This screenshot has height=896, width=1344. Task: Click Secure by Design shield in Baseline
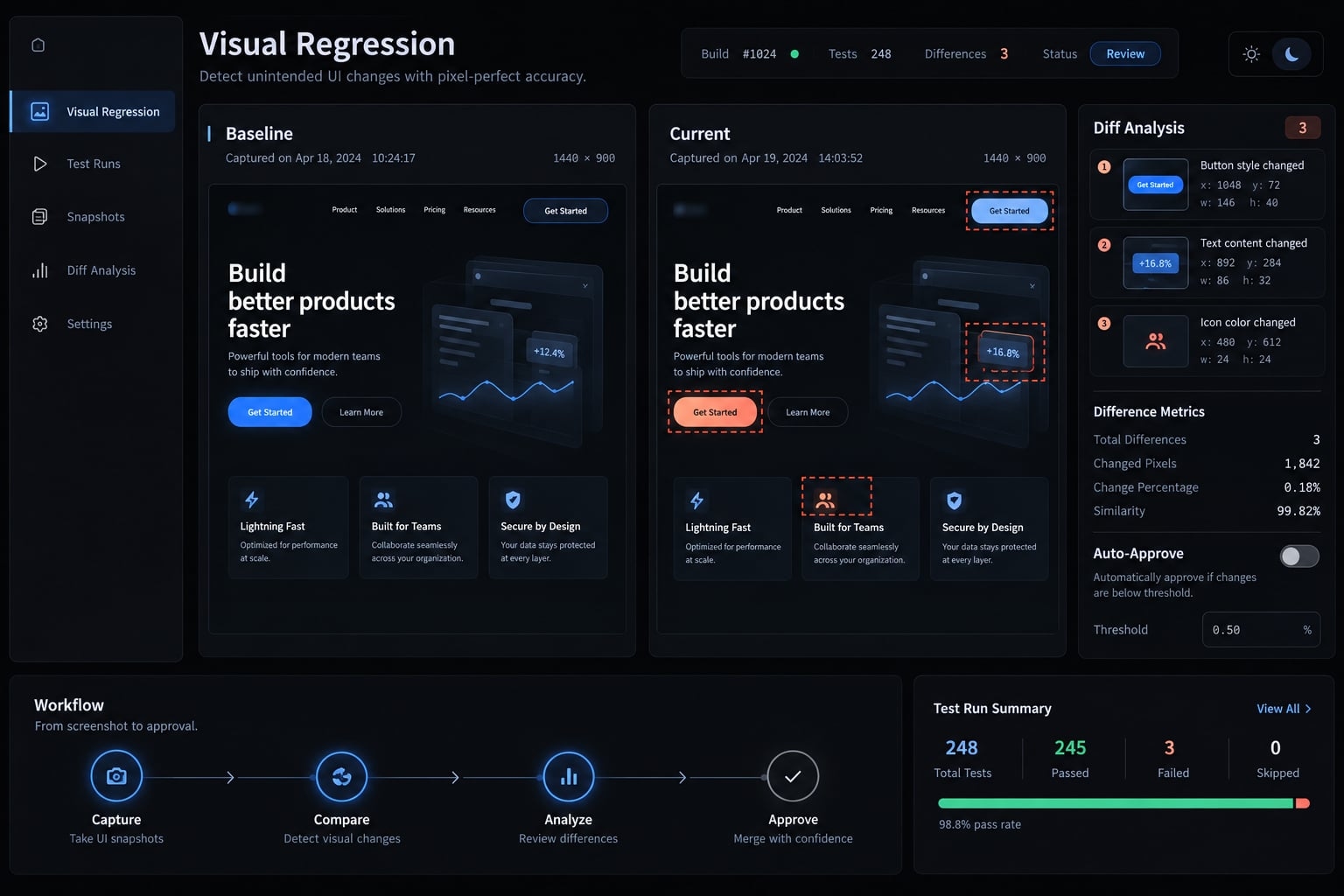(x=513, y=500)
